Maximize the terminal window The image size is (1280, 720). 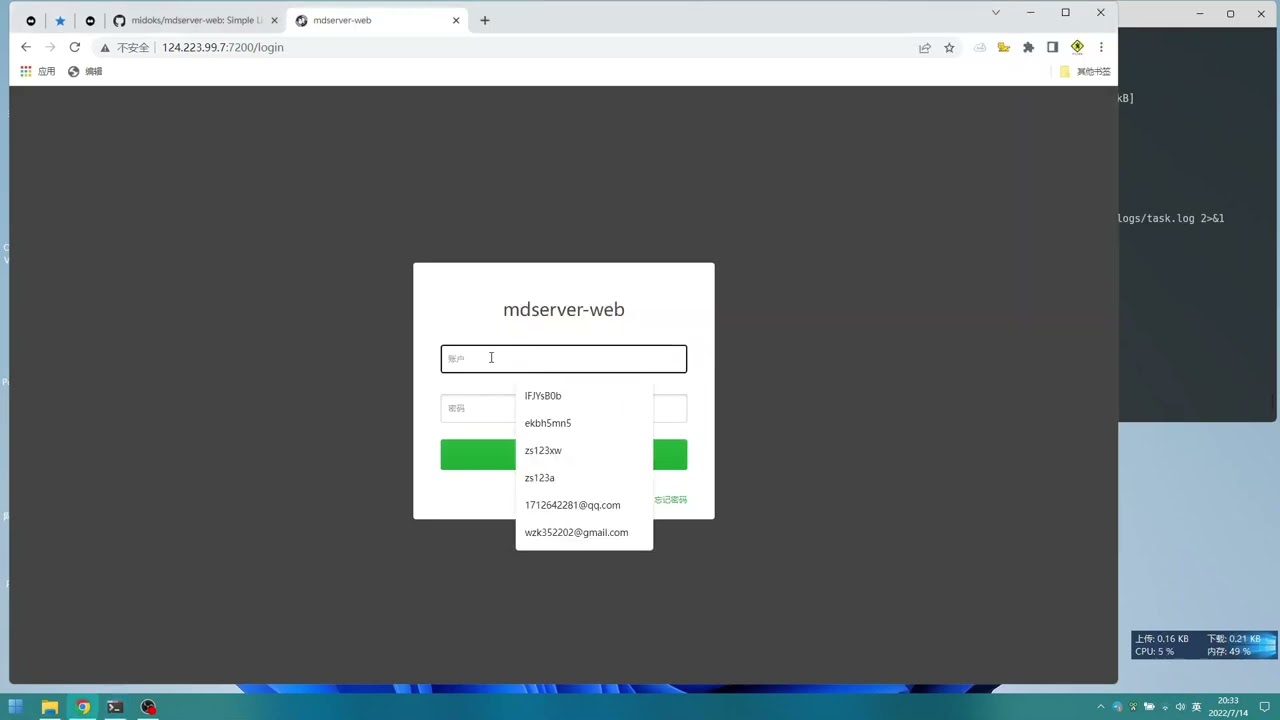coord(1231,13)
